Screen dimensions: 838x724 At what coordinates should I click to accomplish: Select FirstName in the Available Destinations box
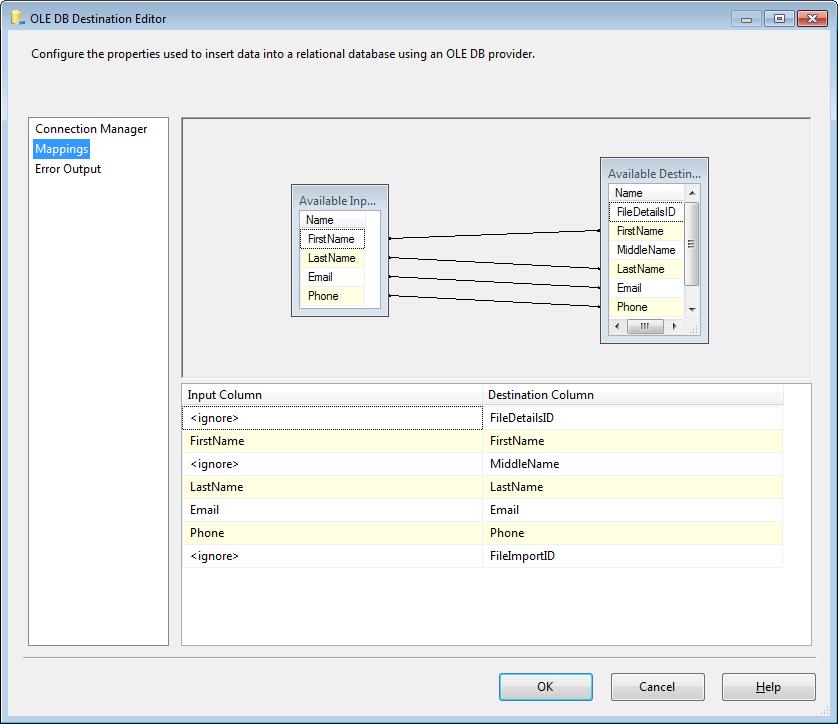pyautogui.click(x=646, y=231)
